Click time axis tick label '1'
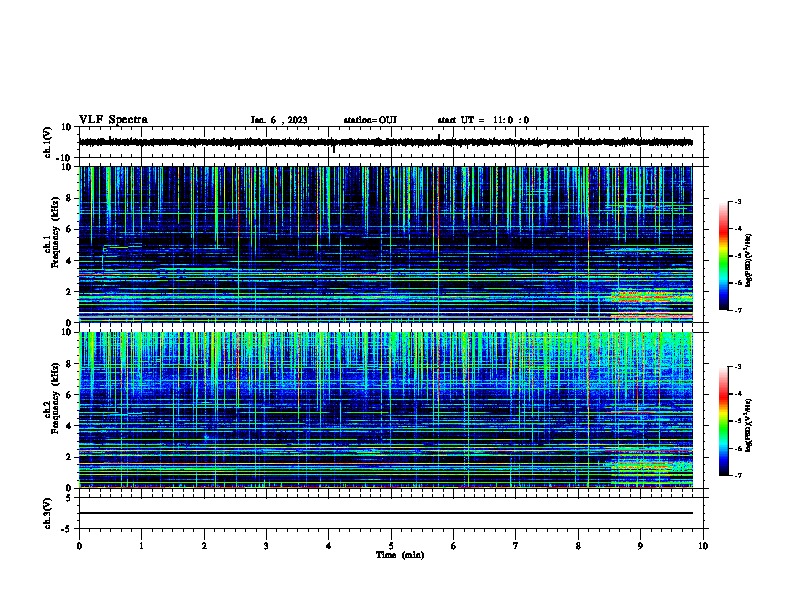Image resolution: width=792 pixels, height=612 pixels. pyautogui.click(x=141, y=546)
